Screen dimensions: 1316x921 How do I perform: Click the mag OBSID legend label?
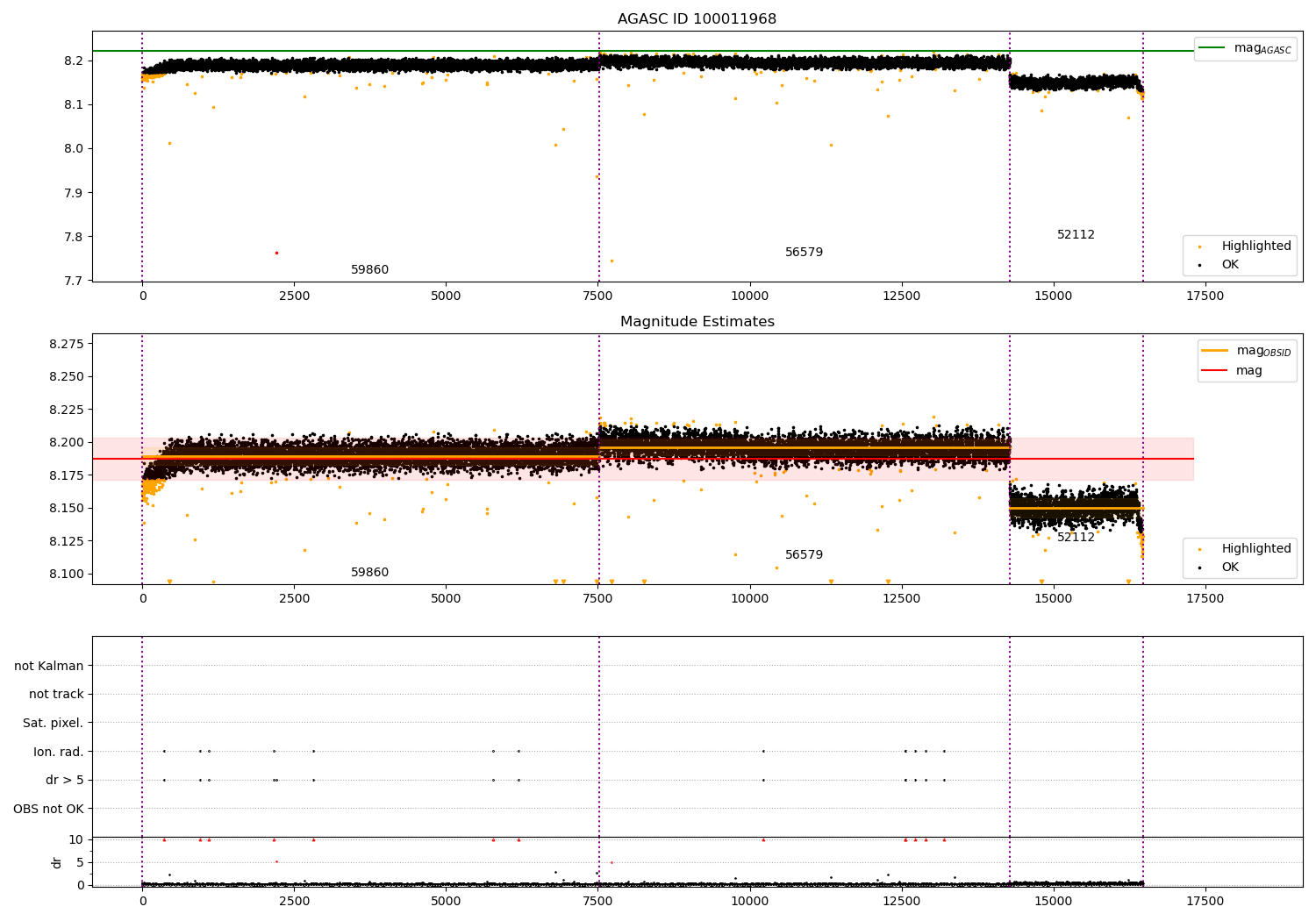pos(1263,351)
